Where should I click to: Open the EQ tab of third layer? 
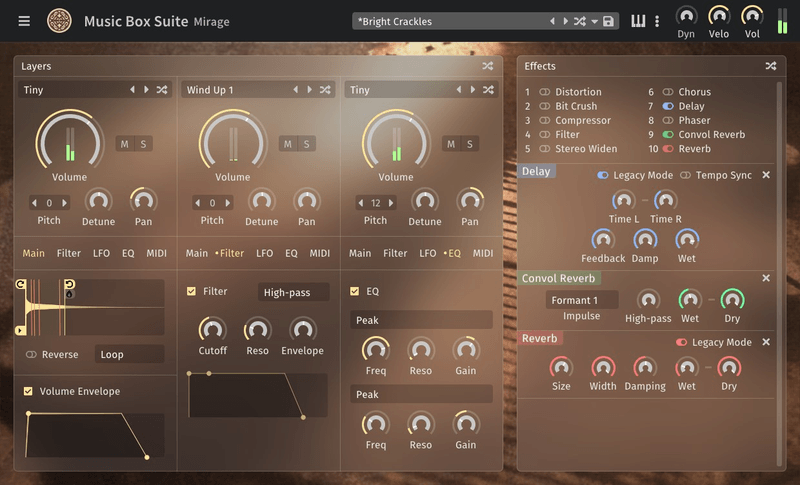pos(454,253)
